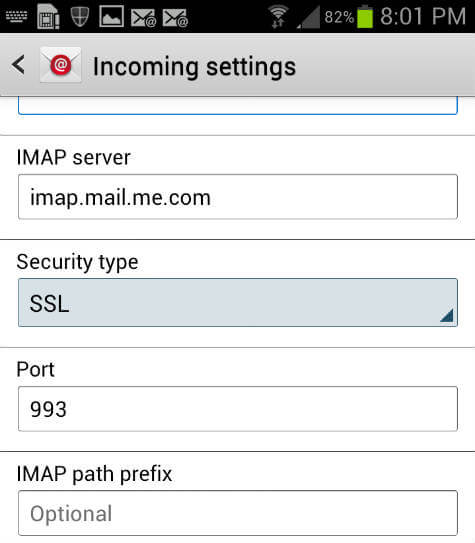475x543 pixels.
Task: Click the Port field showing 993
Action: pyautogui.click(x=238, y=409)
